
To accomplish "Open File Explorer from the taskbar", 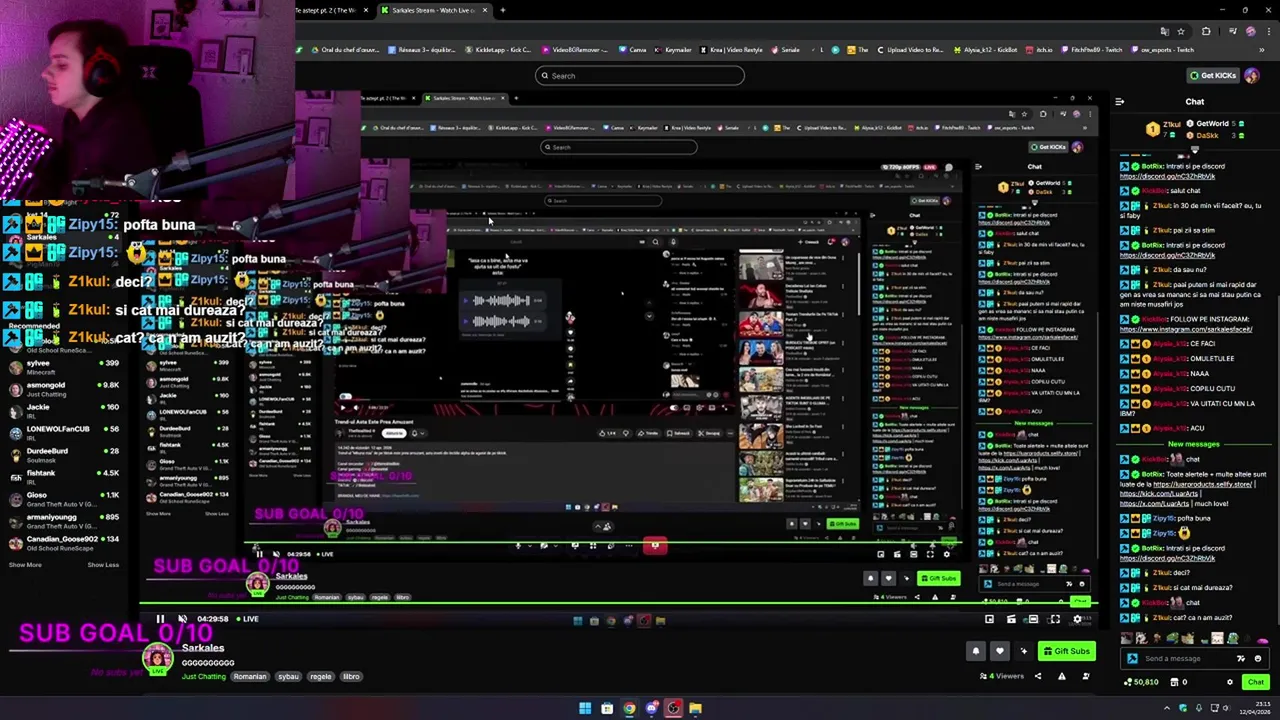I will coord(695,709).
